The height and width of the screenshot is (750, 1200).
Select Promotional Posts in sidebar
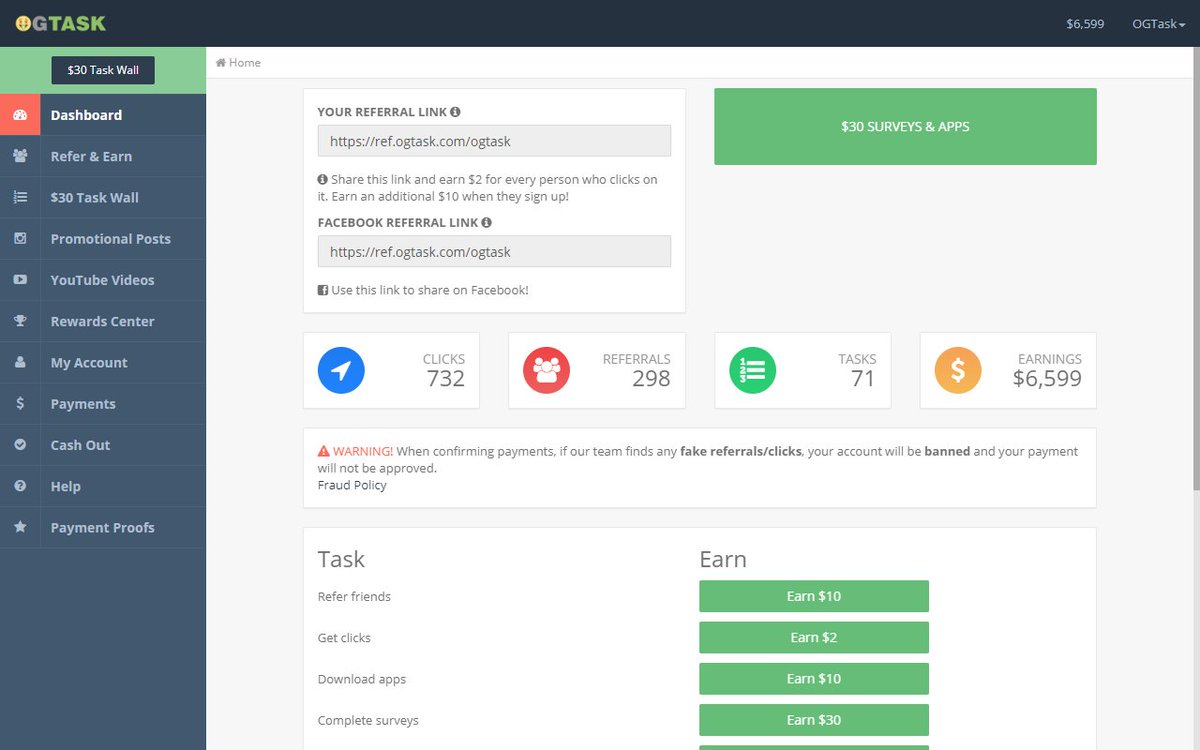coord(103,238)
